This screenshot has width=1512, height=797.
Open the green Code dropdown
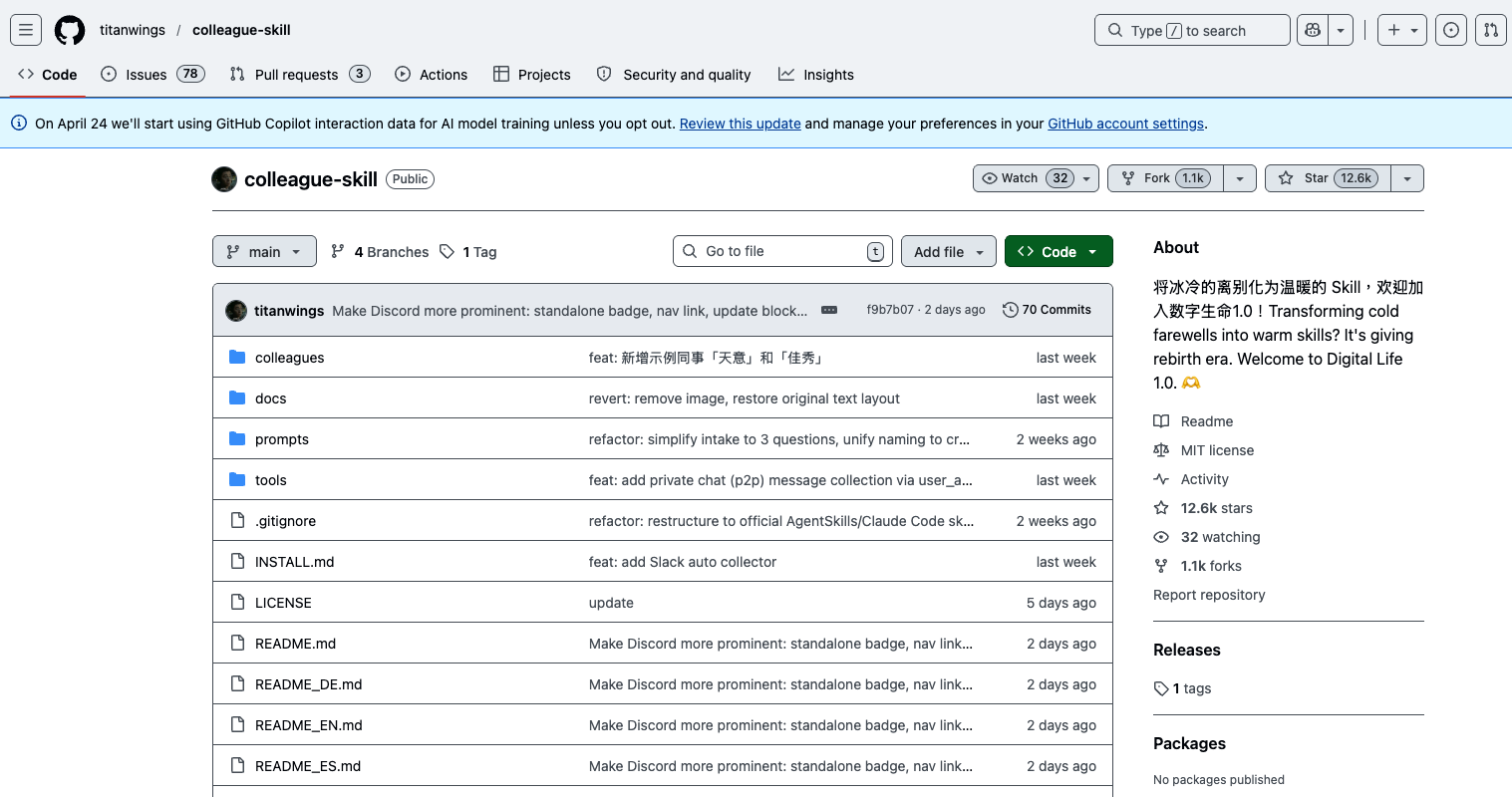point(1058,251)
